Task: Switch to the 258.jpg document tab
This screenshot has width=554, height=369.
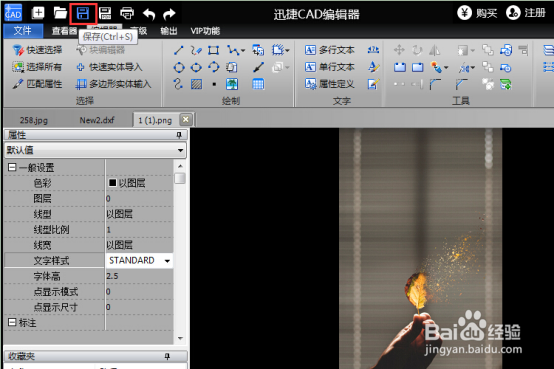Action: [x=34, y=120]
